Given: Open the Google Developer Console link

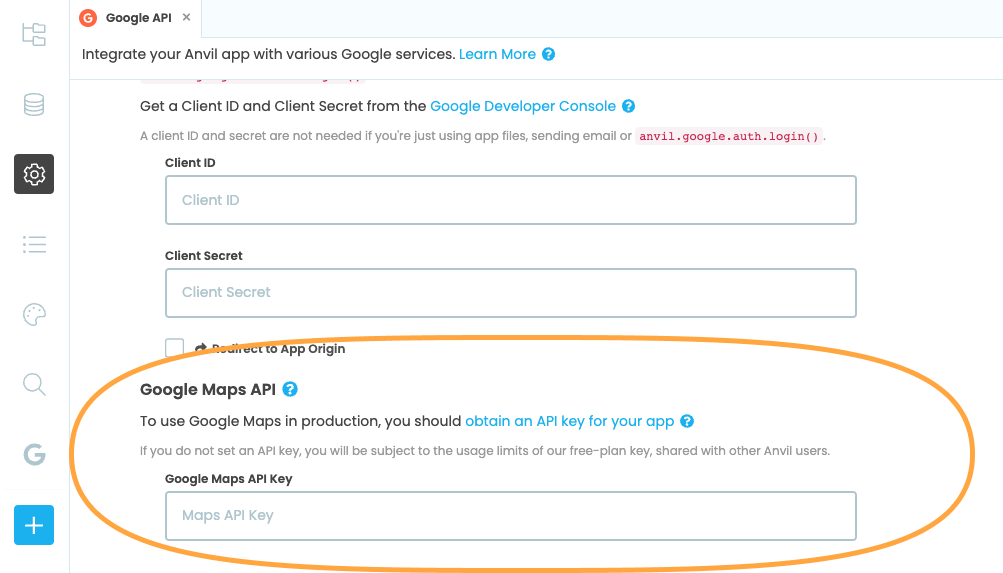Looking at the screenshot, I should coord(523,106).
